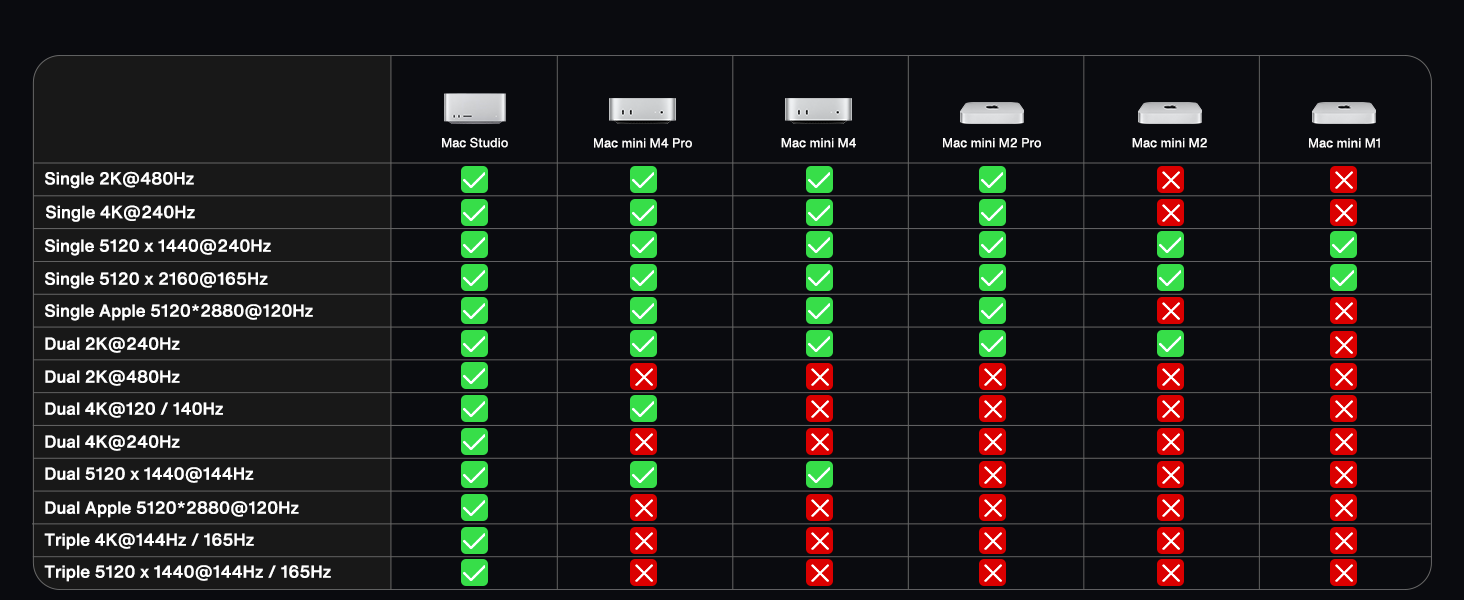Click green check for Mac Studio Single 2K@480Hz

[x=475, y=180]
